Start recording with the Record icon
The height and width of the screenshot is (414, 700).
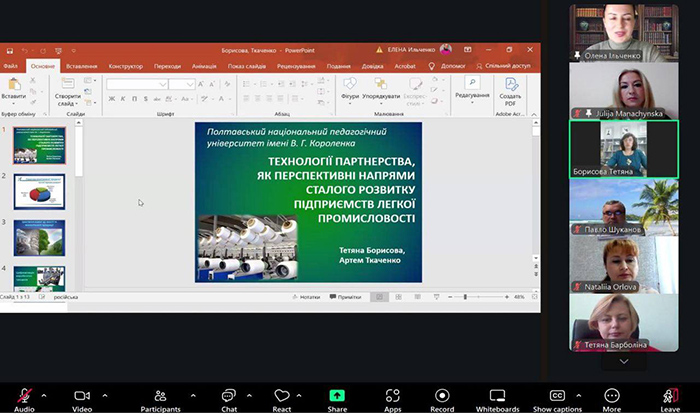click(442, 396)
